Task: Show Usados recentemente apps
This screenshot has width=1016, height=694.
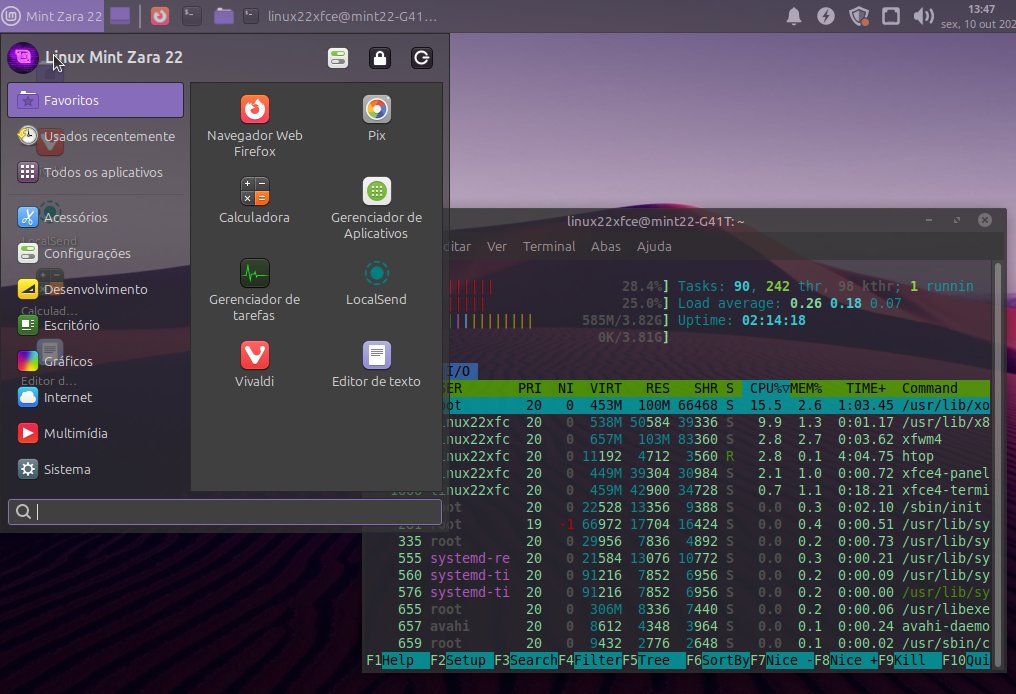Action: click(95, 136)
